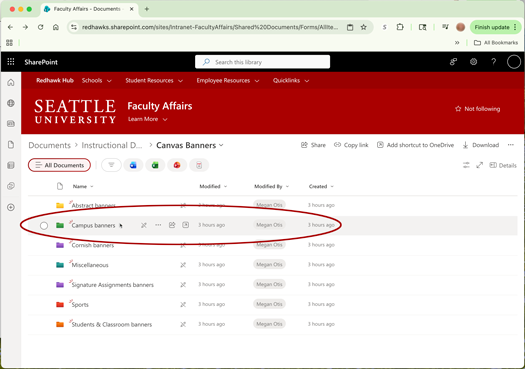This screenshot has width=525, height=369.
Task: Navigate to Documents breadcrumb
Action: (50, 145)
